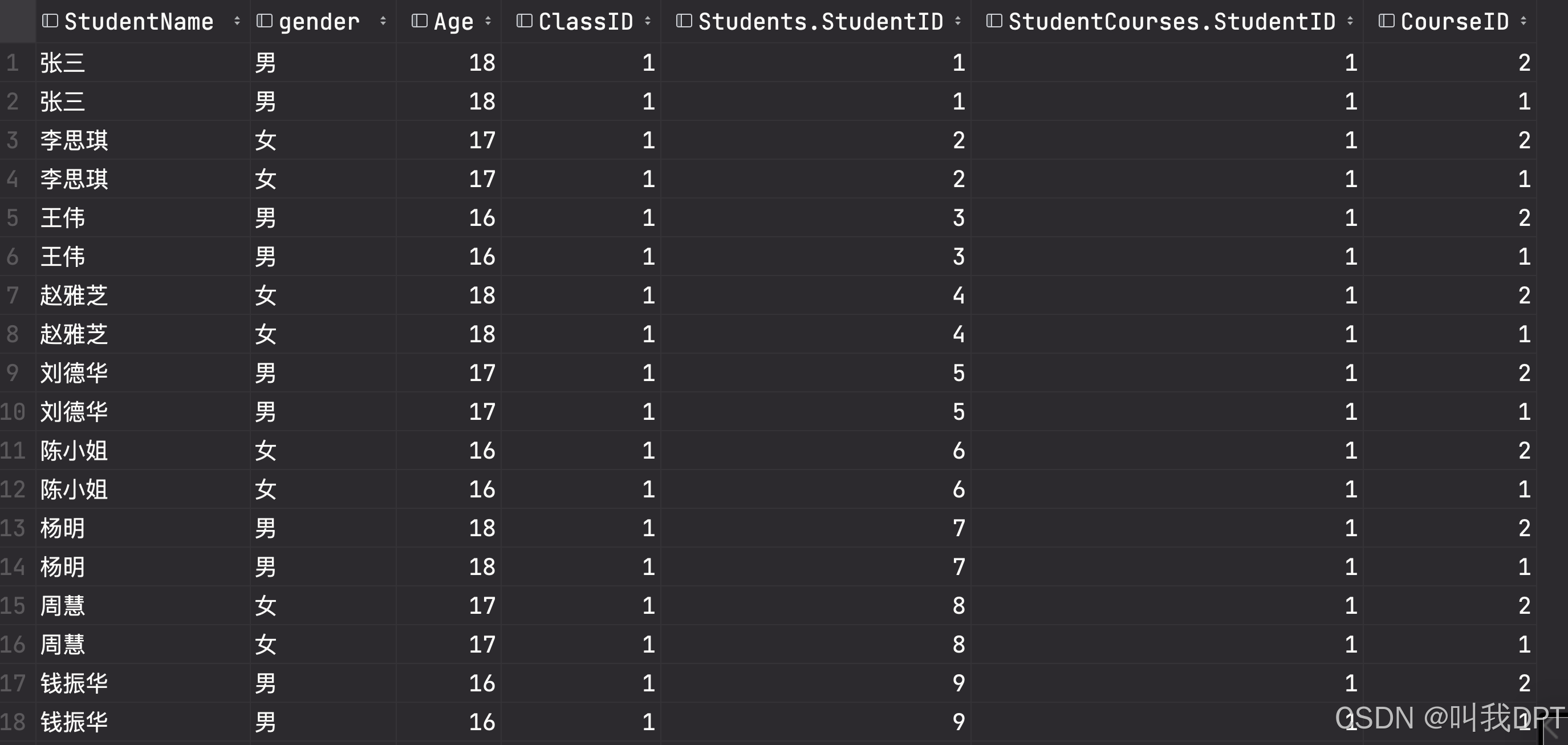Click the ClassID column type icon
1568x745 pixels.
(524, 21)
